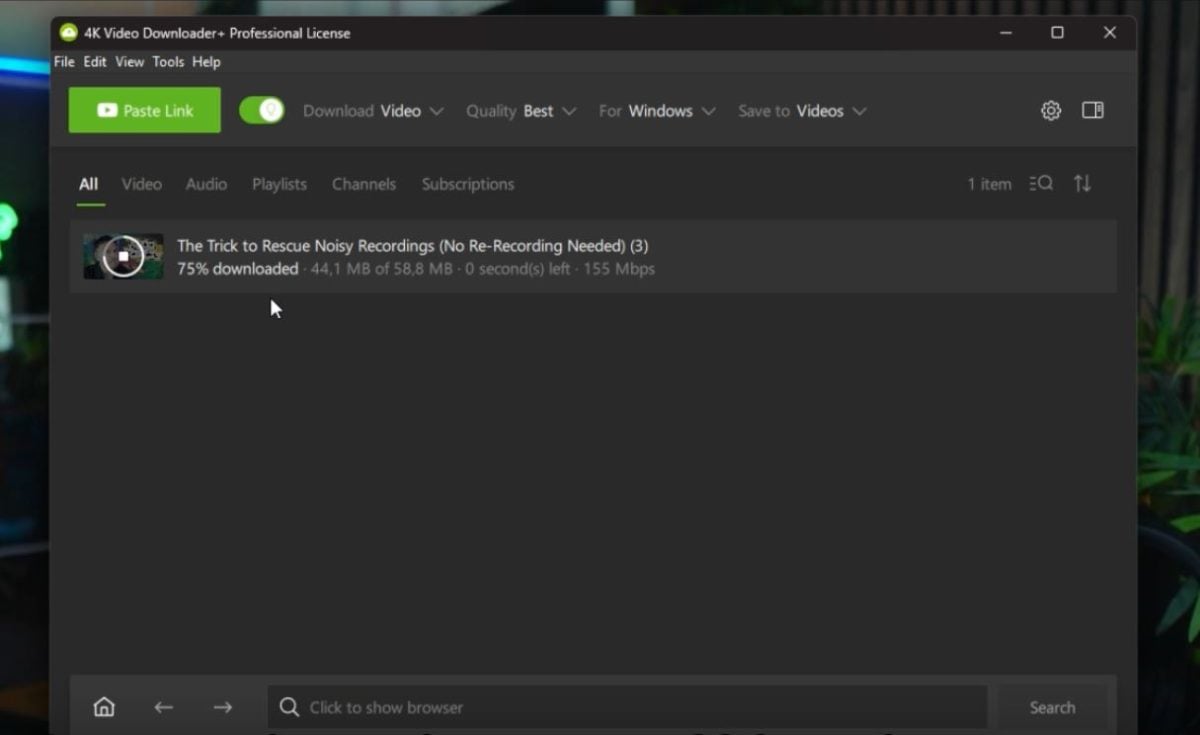Maximize the 4K Video Downloader window
This screenshot has height=735, width=1200.
[1057, 32]
